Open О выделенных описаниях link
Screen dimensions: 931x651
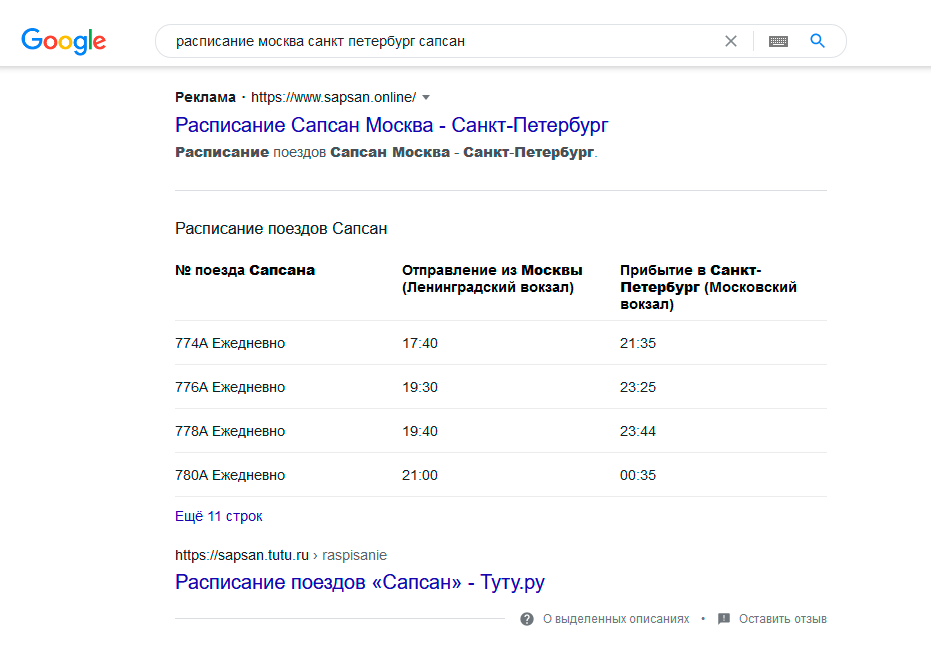(x=616, y=619)
